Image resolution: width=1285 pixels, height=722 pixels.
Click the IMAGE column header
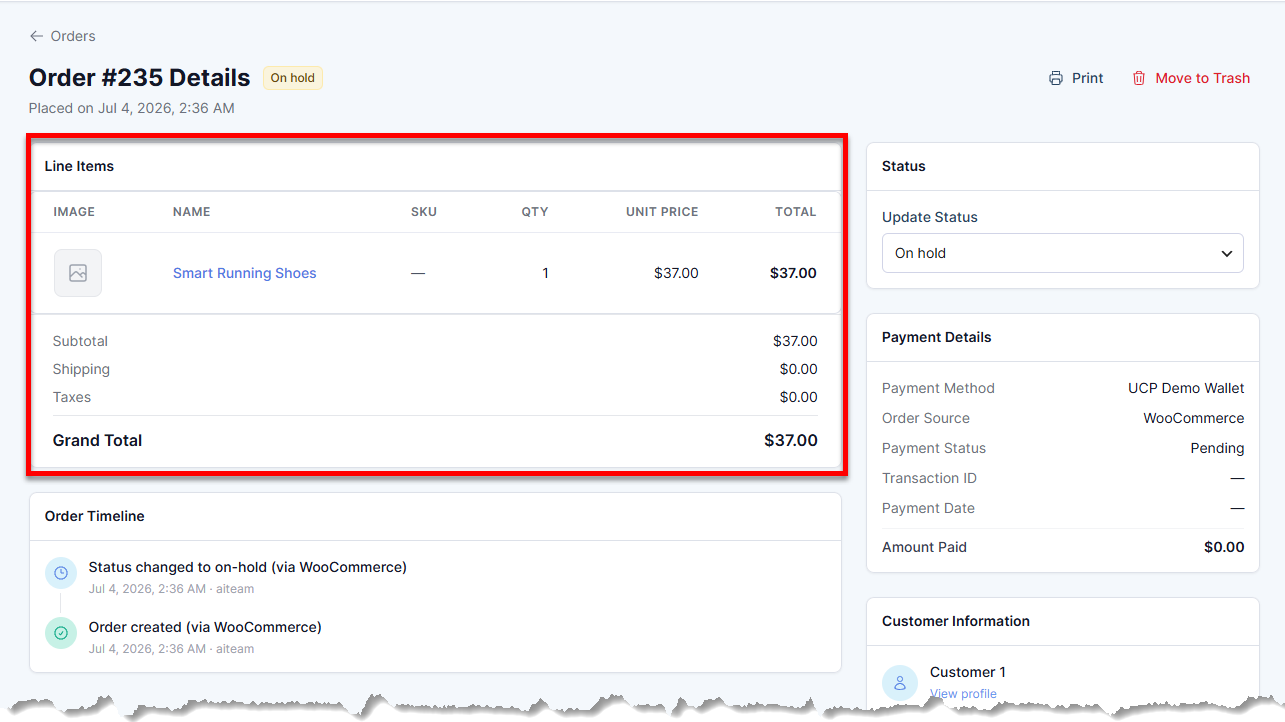coord(74,212)
